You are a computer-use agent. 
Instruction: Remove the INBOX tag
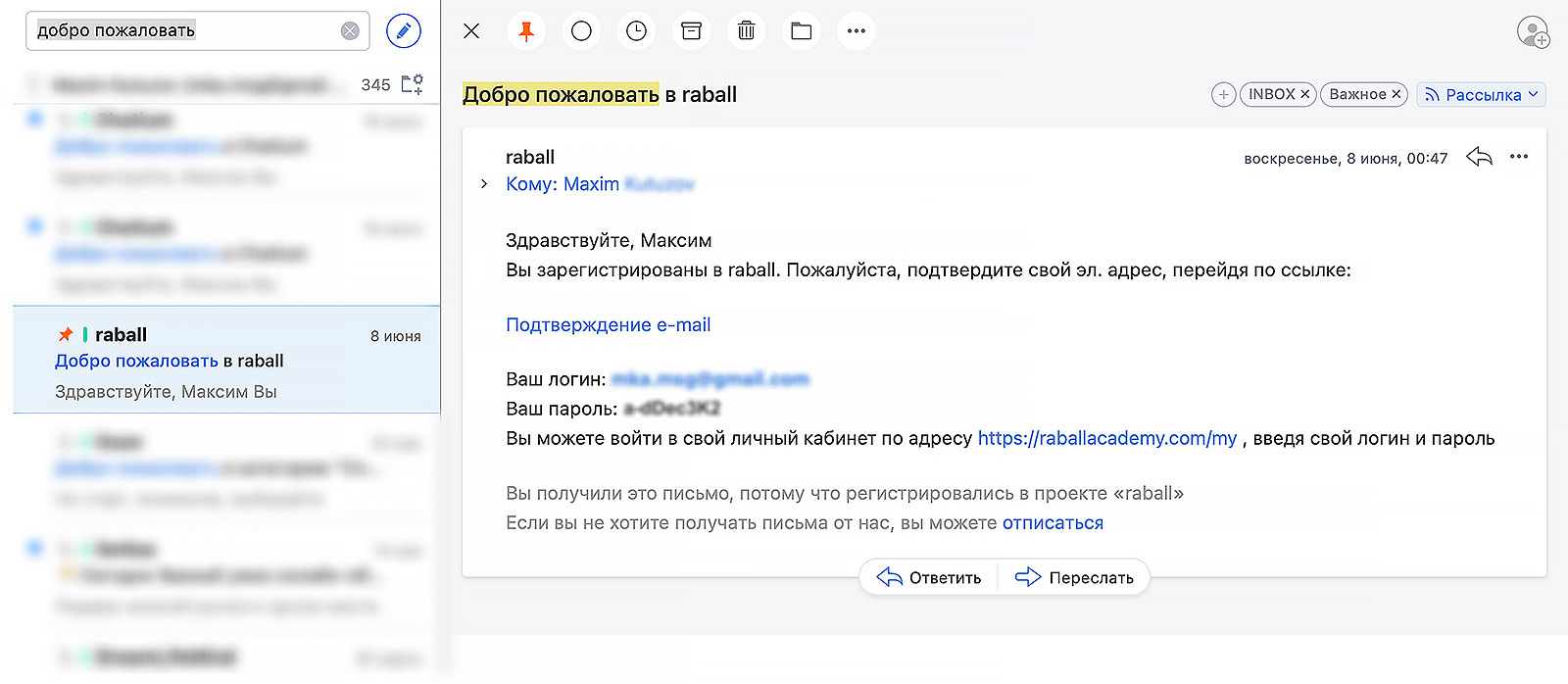1304,95
